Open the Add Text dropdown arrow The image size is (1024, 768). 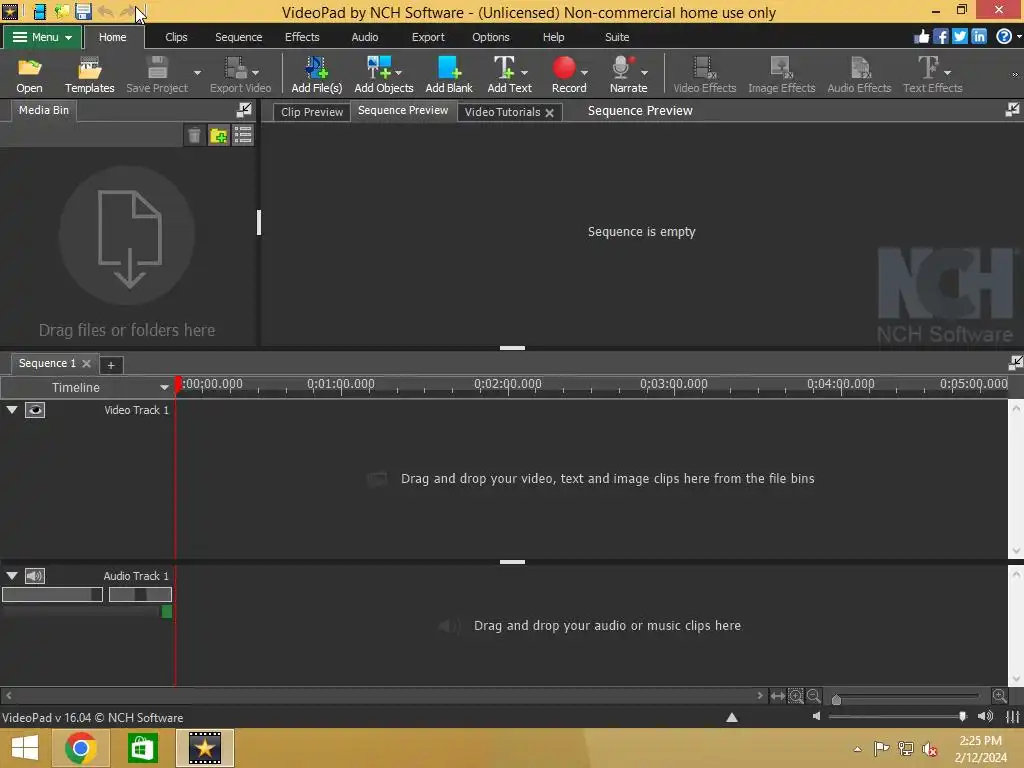524,73
